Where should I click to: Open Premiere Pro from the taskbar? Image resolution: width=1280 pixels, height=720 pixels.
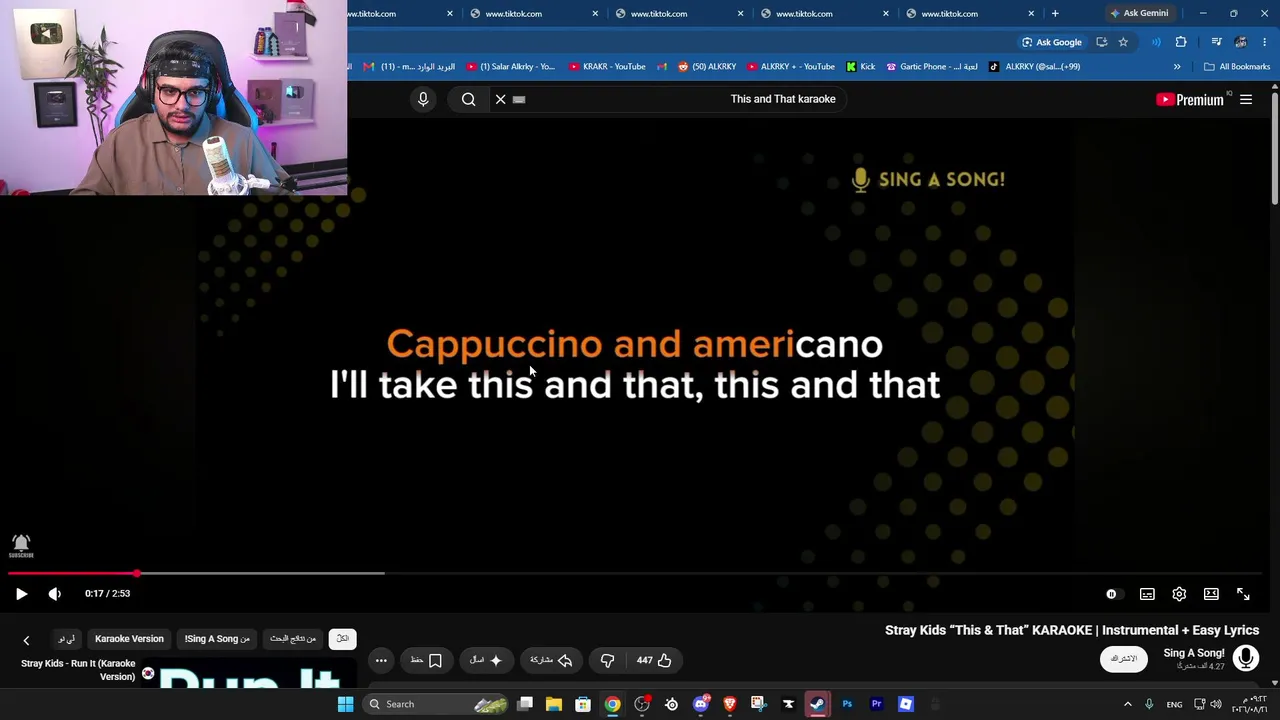[876, 704]
